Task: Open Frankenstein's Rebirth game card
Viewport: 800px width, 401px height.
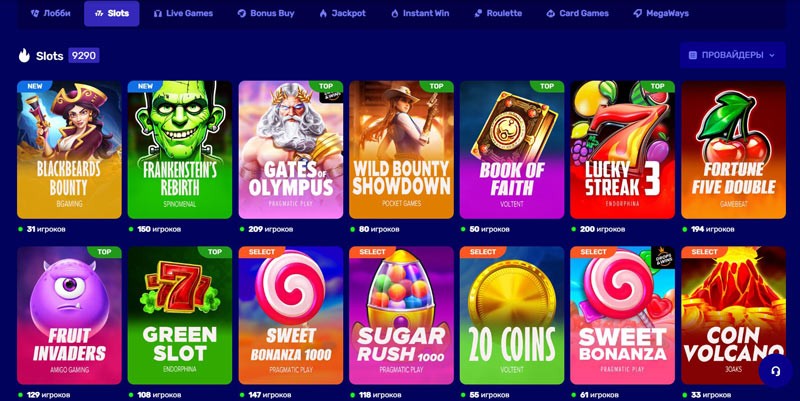Action: 180,149
